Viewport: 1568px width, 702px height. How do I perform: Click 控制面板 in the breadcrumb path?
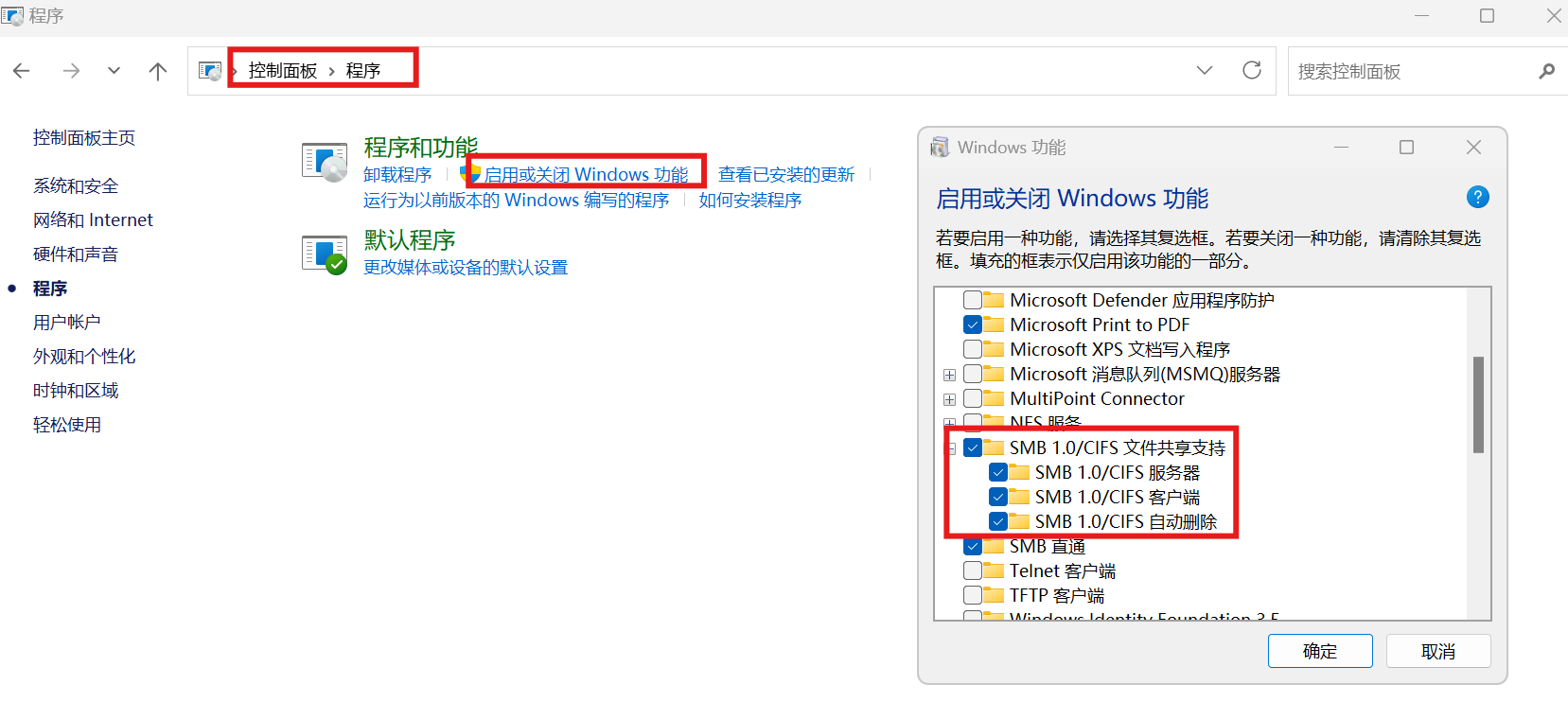283,71
